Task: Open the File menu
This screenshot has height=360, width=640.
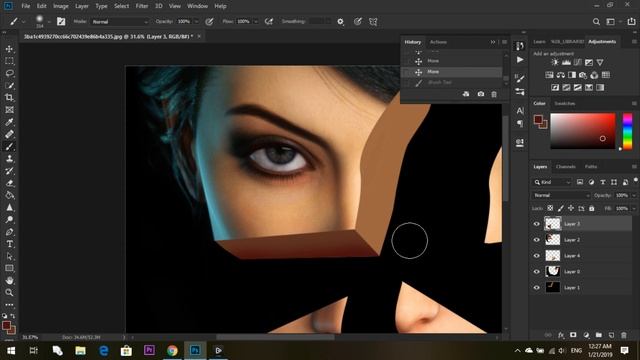Action: pos(26,6)
